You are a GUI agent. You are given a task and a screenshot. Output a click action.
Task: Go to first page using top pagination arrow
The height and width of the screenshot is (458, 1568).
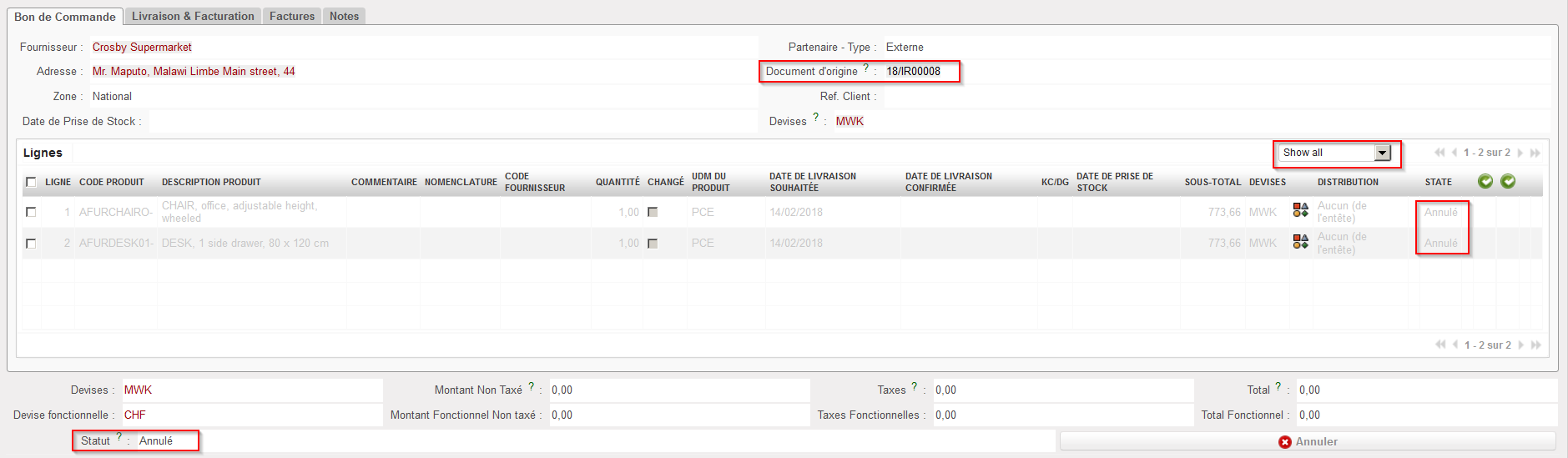(1439, 153)
